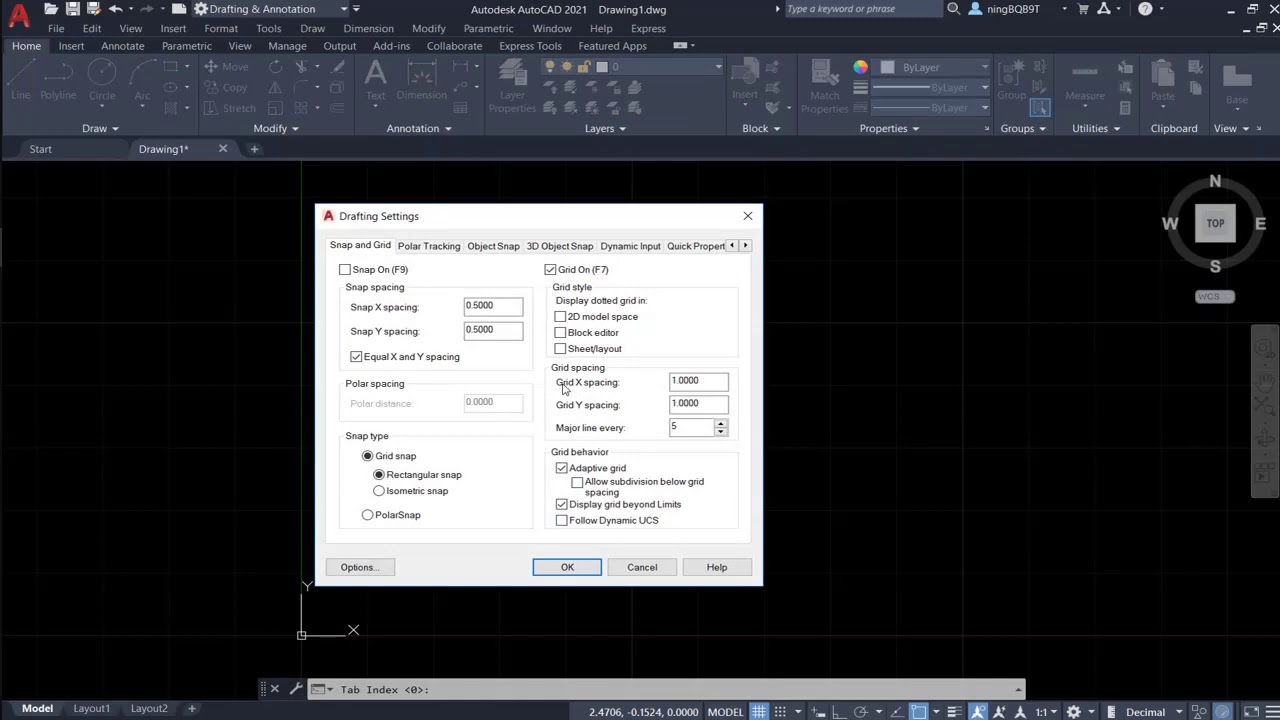The width and height of the screenshot is (1280, 720).
Task: Expand the Draw panel dropdown
Action: pos(100,128)
